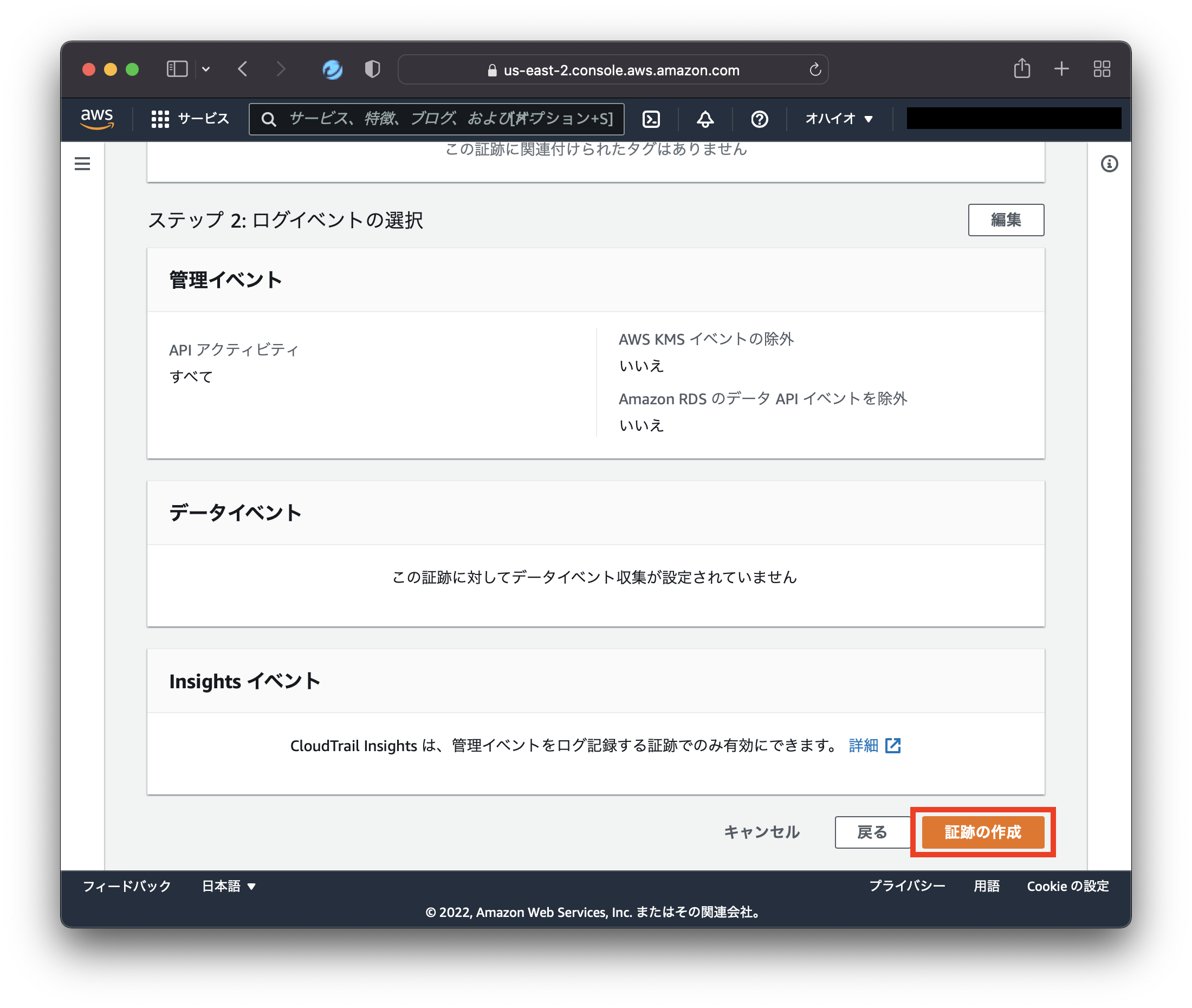Image resolution: width=1192 pixels, height=1008 pixels.
Task: Toggle the hamburger navigation menu
Action: pyautogui.click(x=82, y=164)
